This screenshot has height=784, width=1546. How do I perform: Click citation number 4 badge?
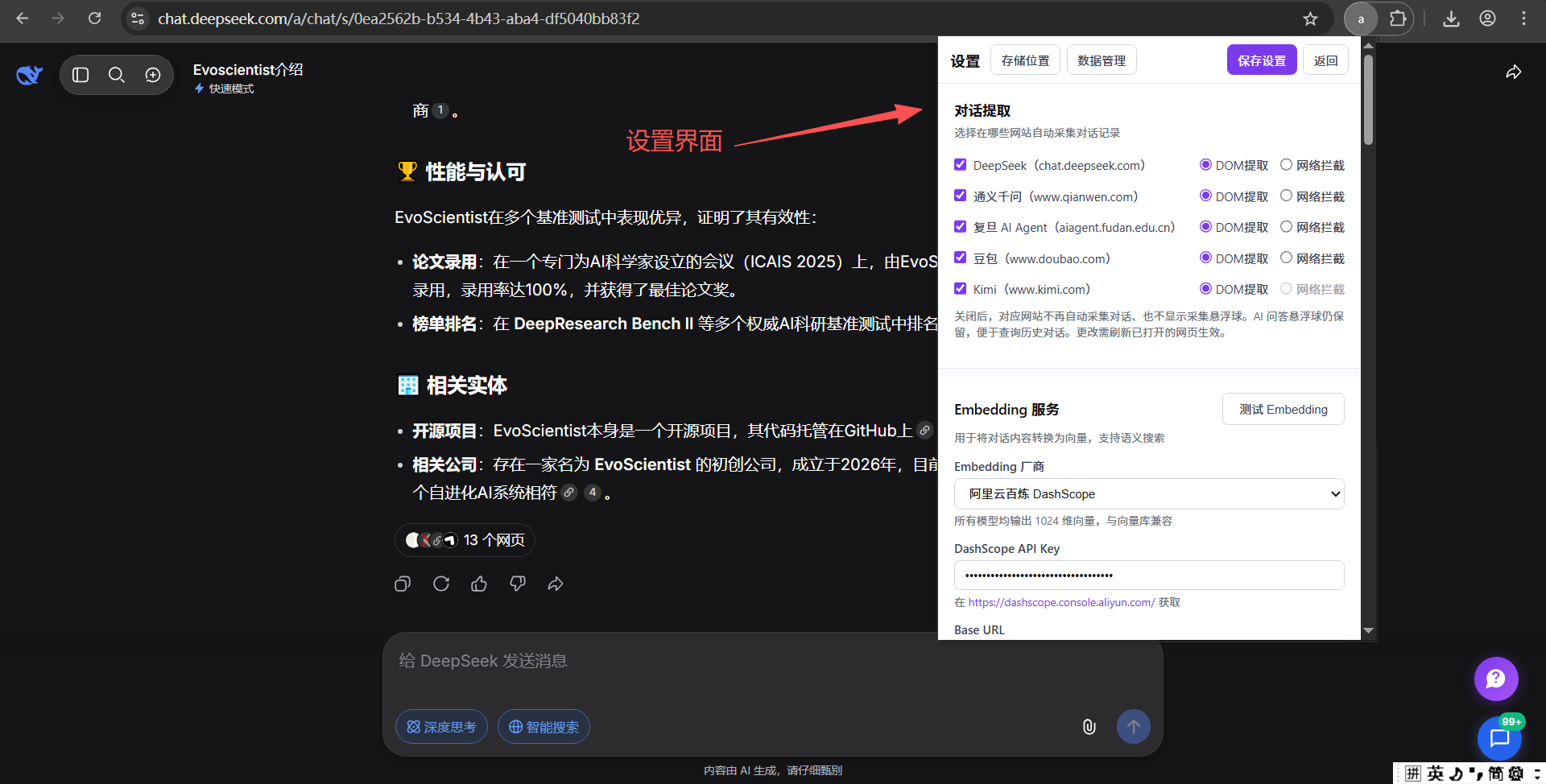pos(593,492)
